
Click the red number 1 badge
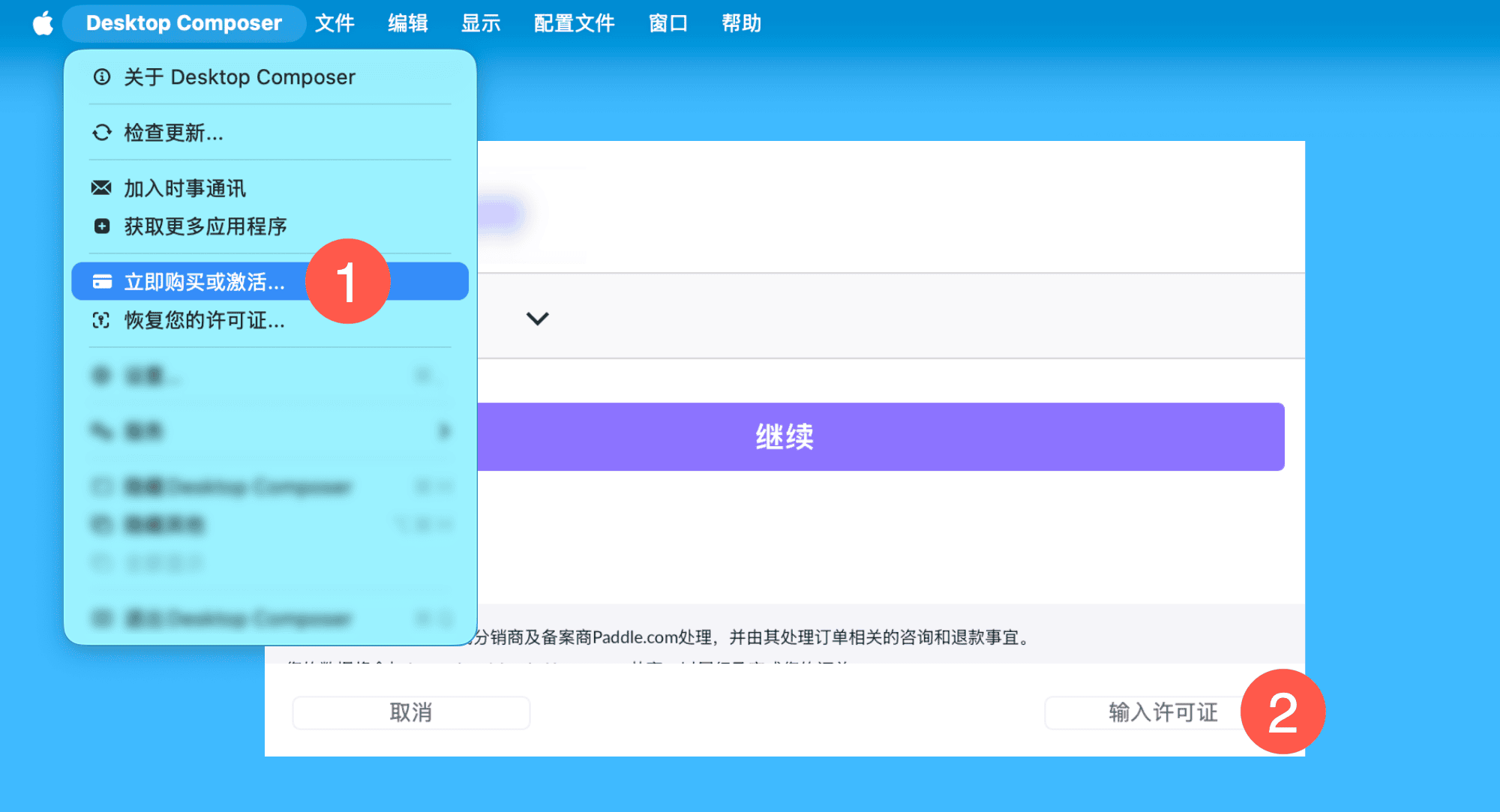pos(348,282)
